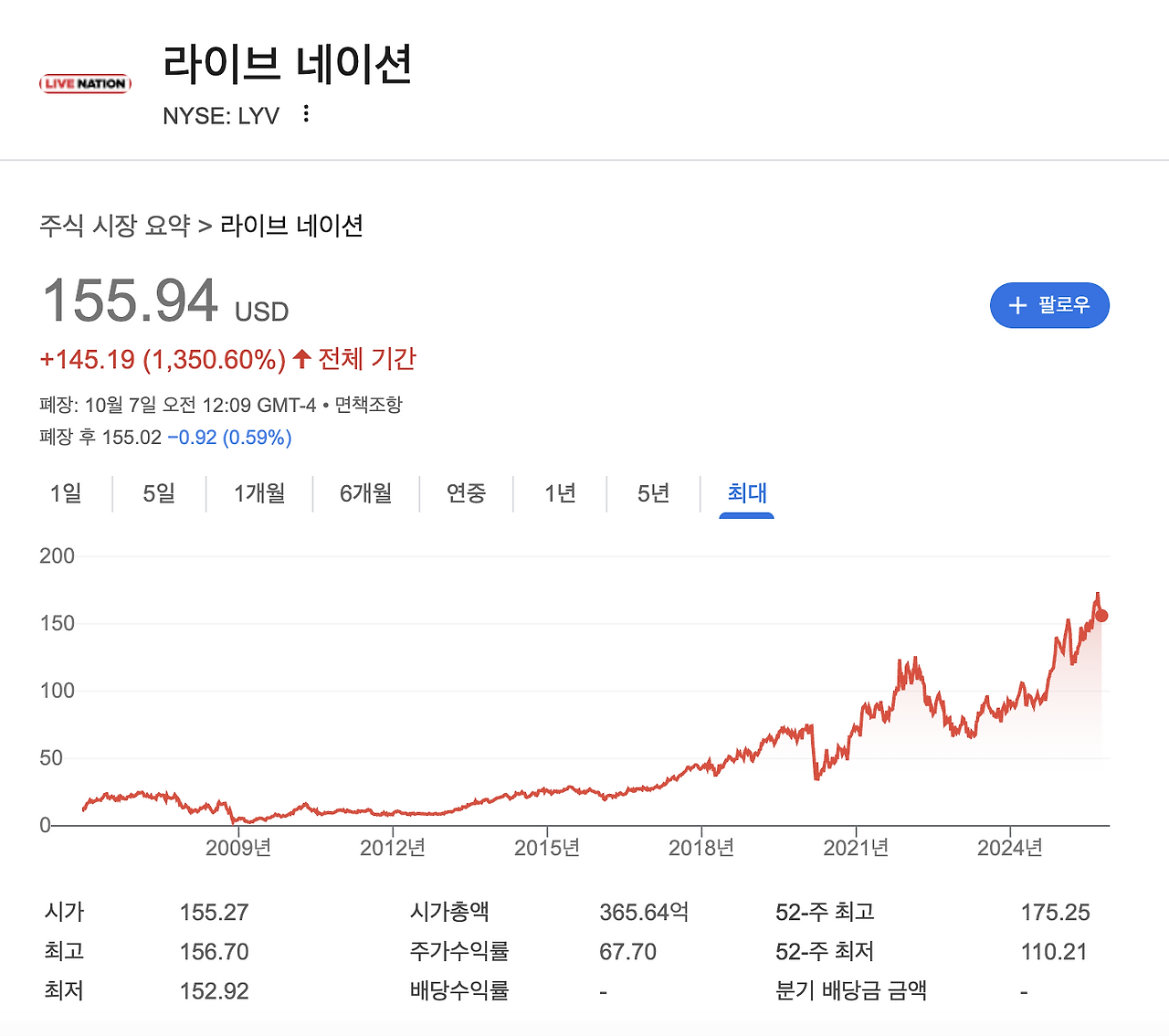The height and width of the screenshot is (1036, 1169).
Task: Click the plus icon inside the 팔로우 button
Action: (1016, 305)
